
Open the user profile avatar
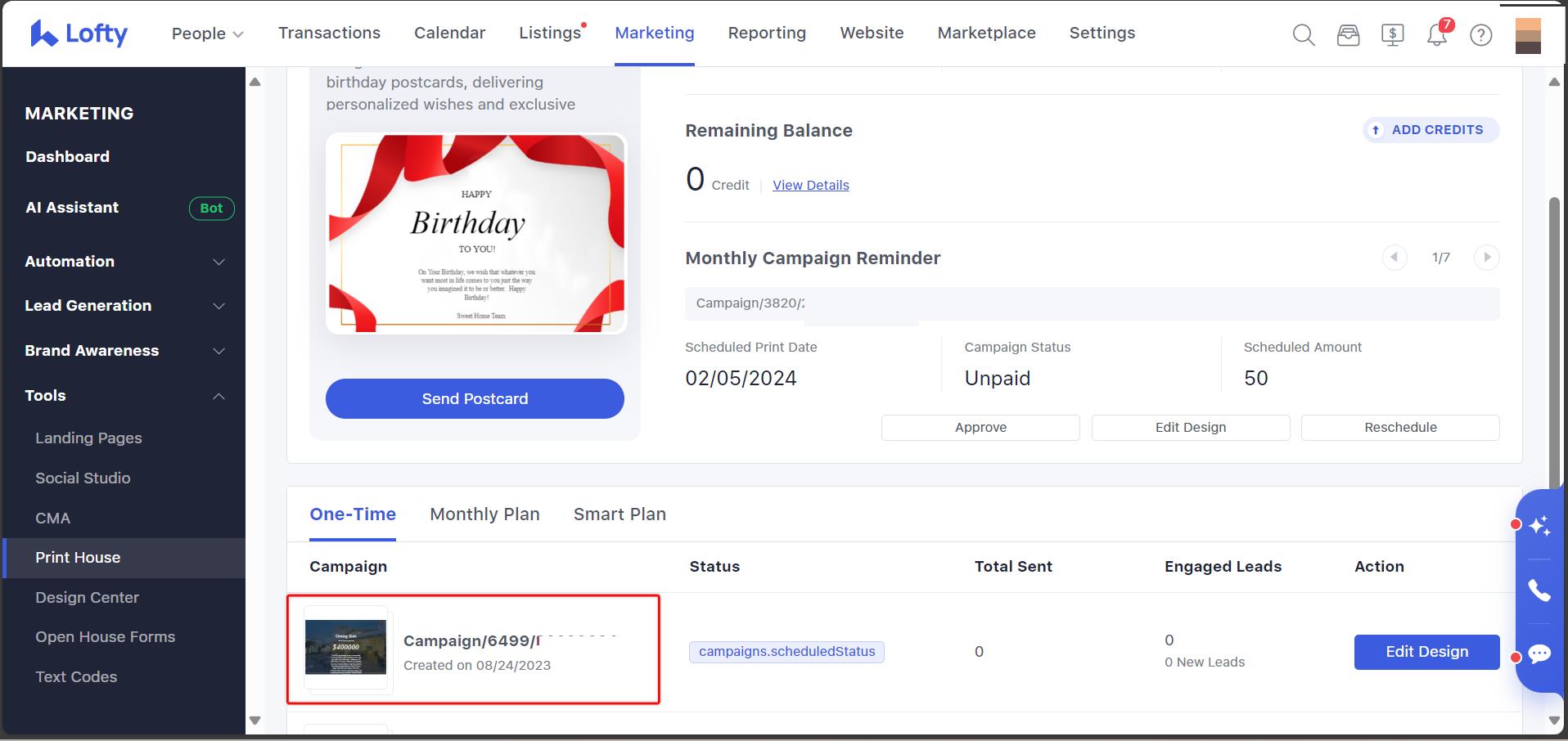pyautogui.click(x=1528, y=35)
